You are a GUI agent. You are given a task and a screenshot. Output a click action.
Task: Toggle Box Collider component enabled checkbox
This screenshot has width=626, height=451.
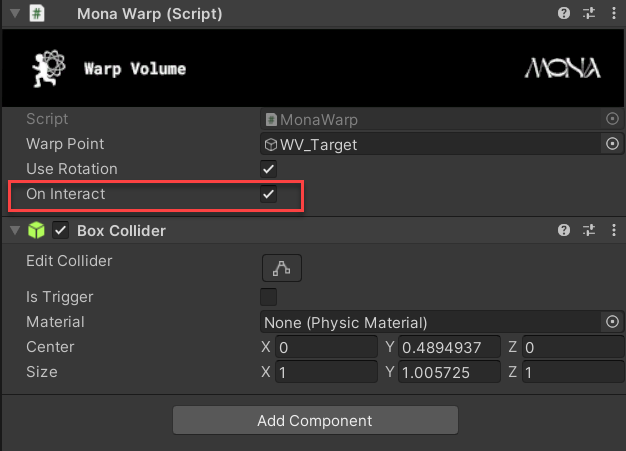point(60,231)
